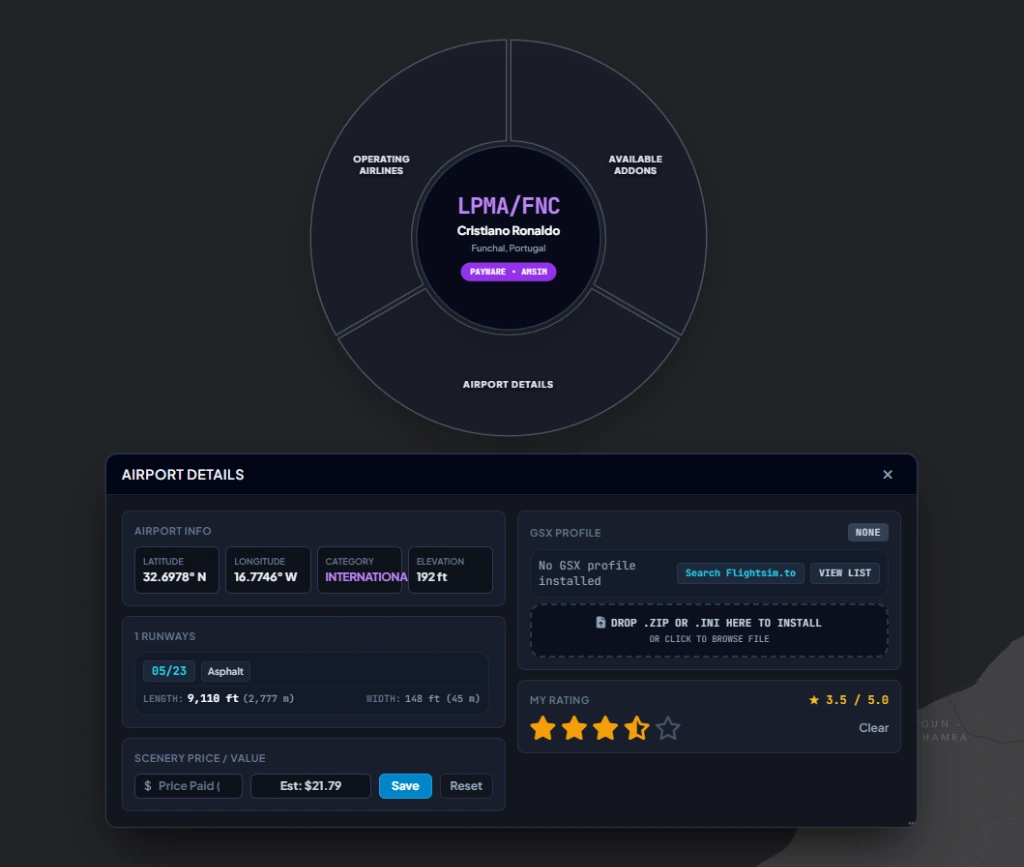Click the No GSX profile installed message
1024x867 pixels.
click(x=586, y=573)
